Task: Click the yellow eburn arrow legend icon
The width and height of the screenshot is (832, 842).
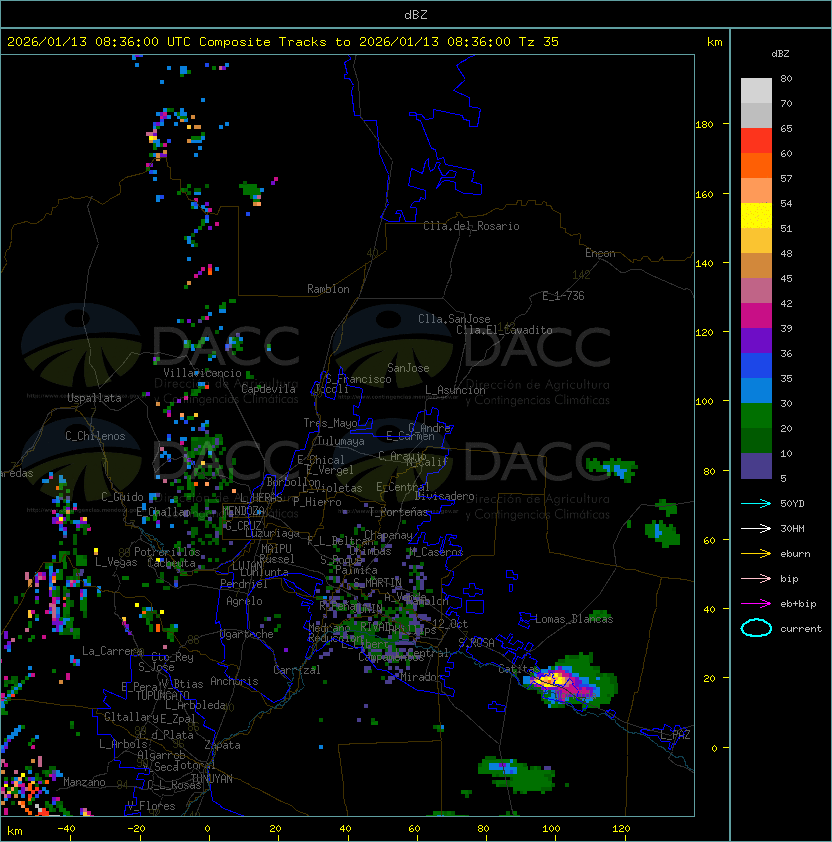Action: (x=756, y=554)
